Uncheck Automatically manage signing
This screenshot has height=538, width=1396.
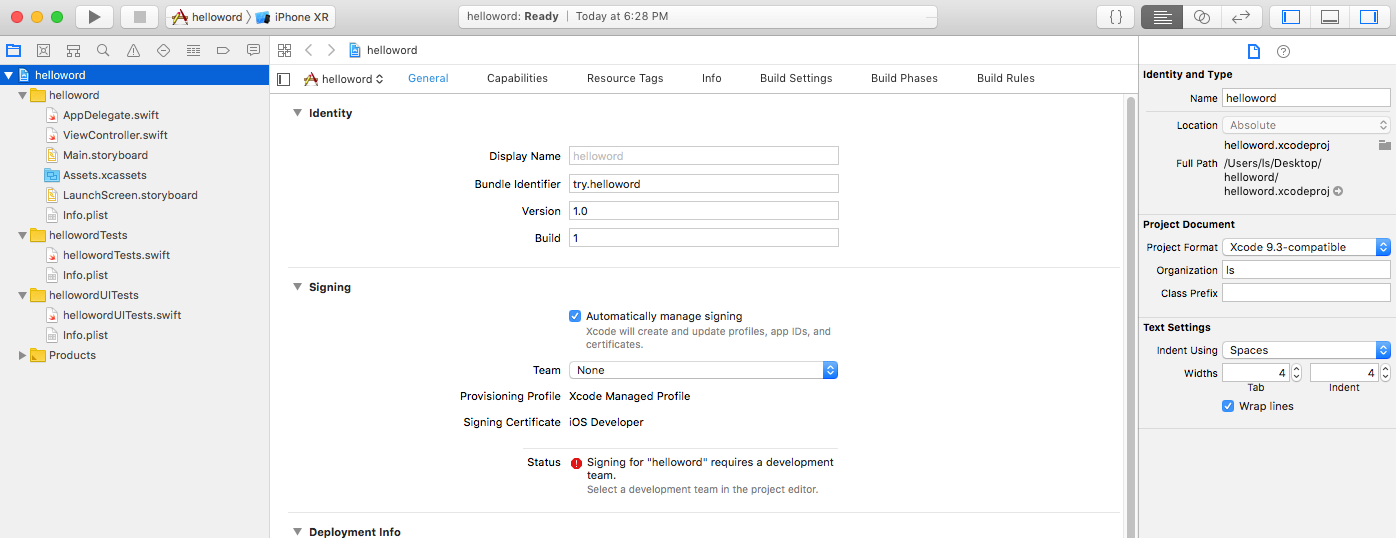[575, 316]
